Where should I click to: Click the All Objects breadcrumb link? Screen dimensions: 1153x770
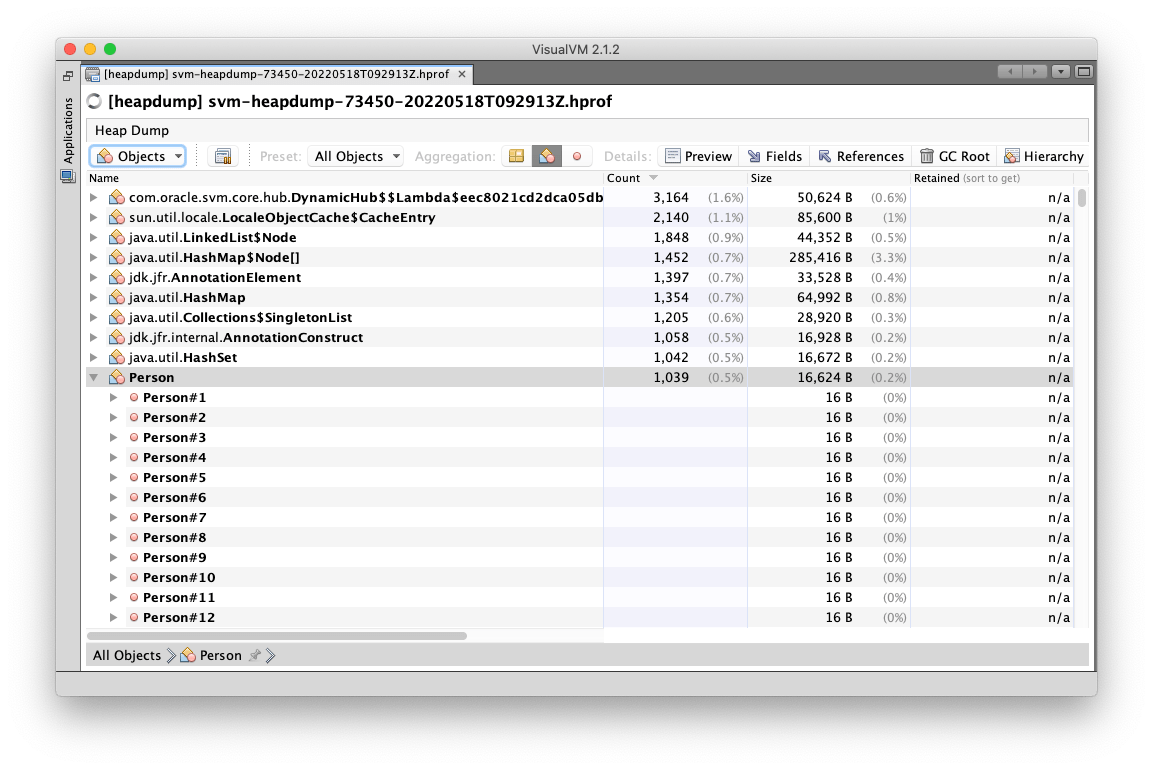coord(126,655)
